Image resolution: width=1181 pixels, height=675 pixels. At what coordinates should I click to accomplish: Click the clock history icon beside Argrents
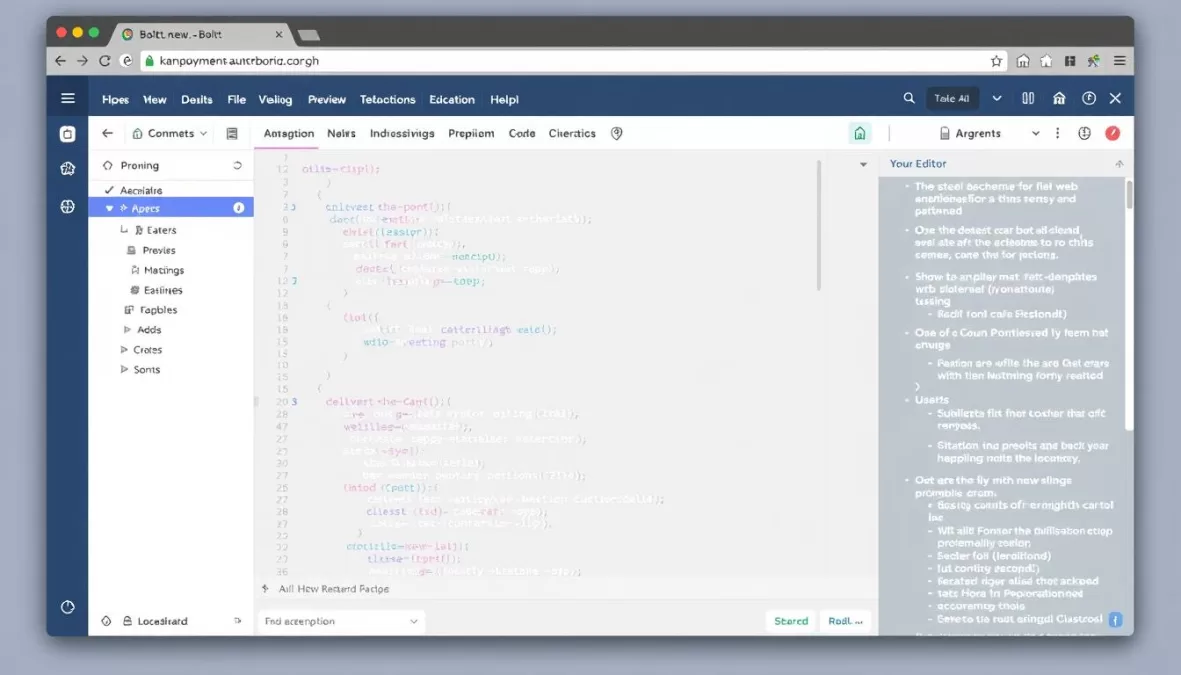pyautogui.click(x=1085, y=132)
